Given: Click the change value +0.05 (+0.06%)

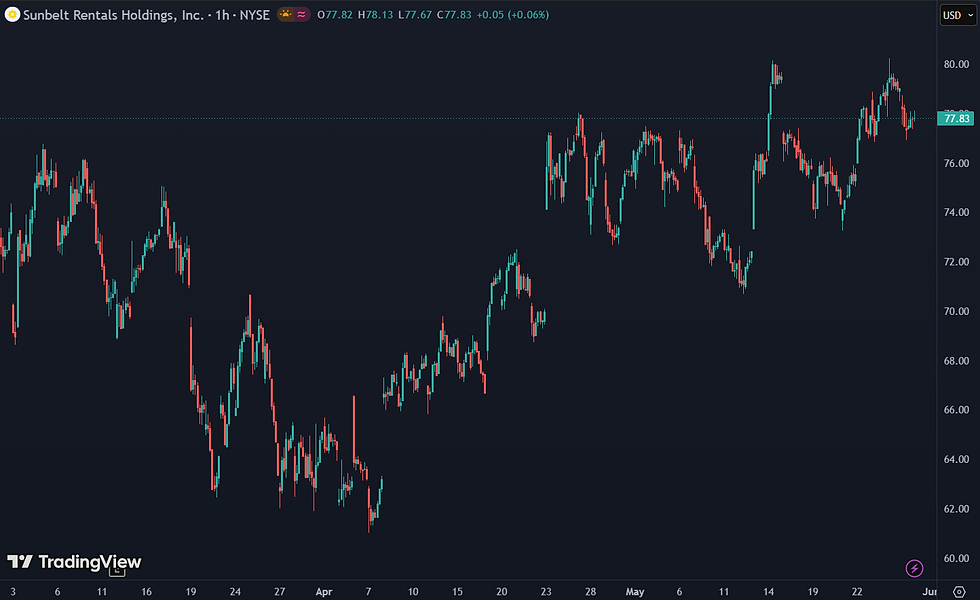Looking at the screenshot, I should pos(512,15).
